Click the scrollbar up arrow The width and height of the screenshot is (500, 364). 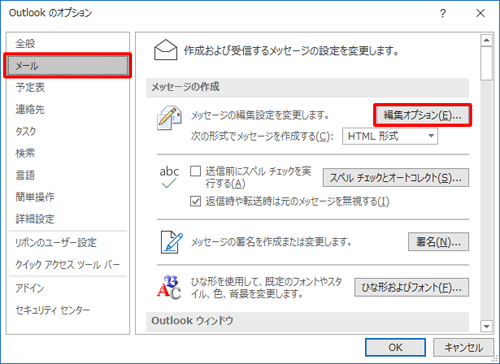click(487, 40)
